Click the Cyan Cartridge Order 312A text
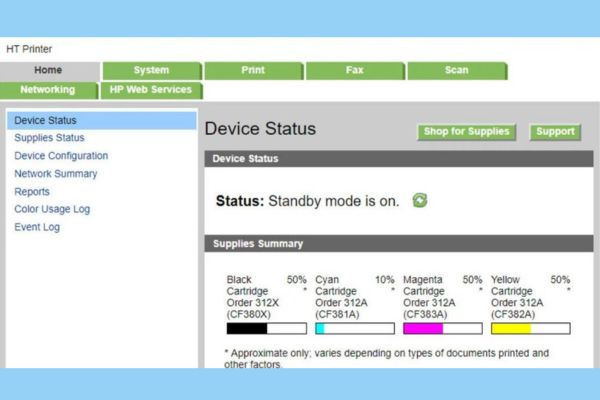Screen dimensions: 600x400 pos(341,297)
